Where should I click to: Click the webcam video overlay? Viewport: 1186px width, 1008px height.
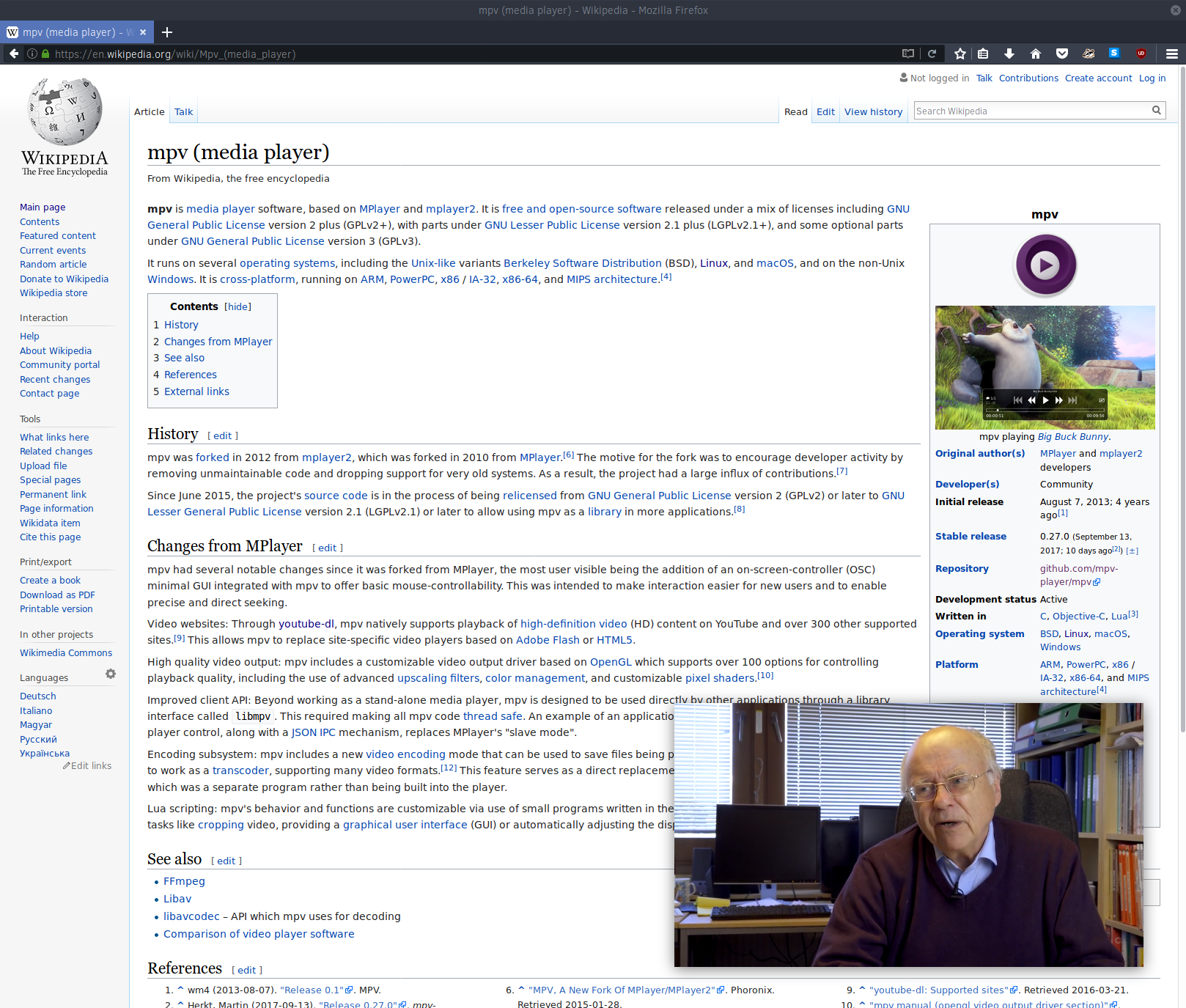pyautogui.click(x=908, y=834)
